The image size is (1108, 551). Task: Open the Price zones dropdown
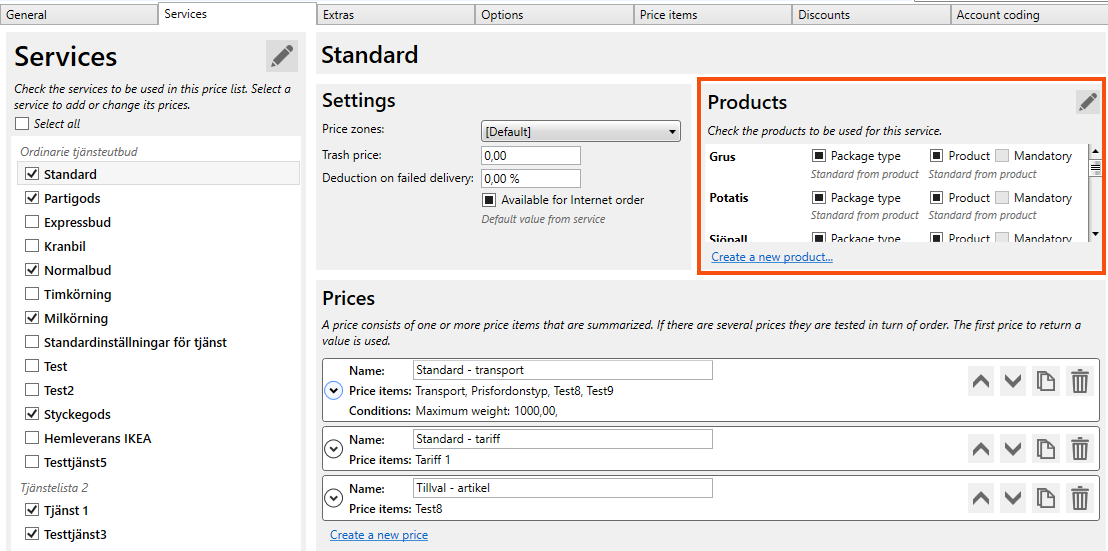580,131
